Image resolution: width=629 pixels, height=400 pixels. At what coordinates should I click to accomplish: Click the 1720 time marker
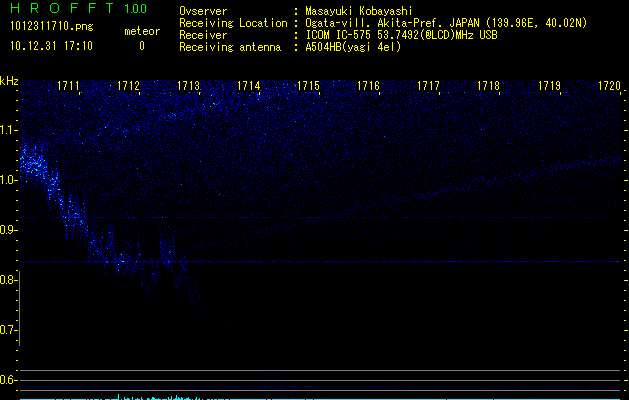point(609,86)
